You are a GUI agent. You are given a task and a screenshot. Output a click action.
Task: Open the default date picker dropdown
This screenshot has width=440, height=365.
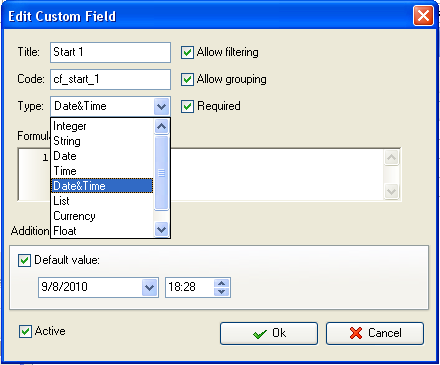tap(149, 287)
